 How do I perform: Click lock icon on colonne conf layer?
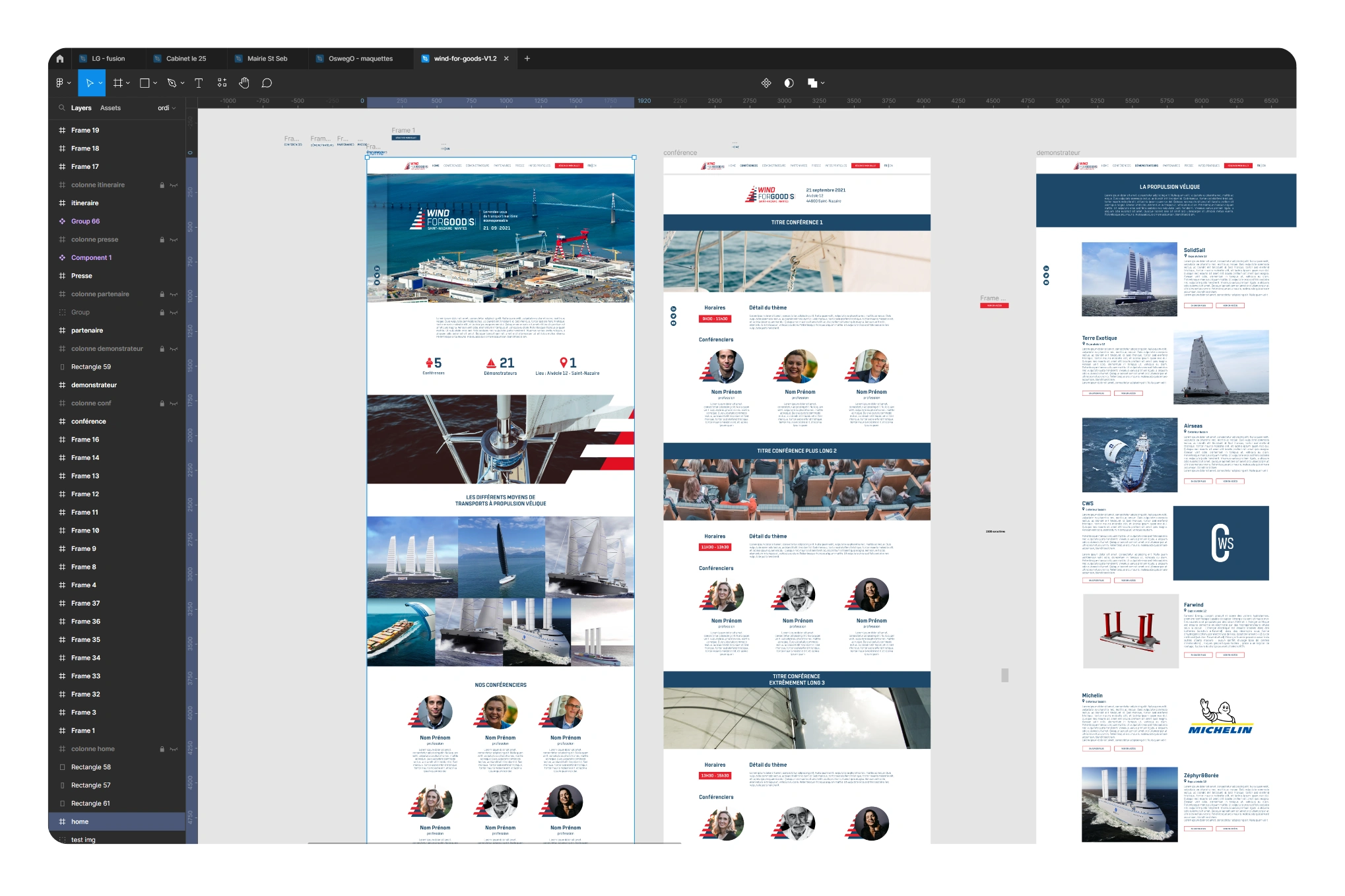coord(162,404)
